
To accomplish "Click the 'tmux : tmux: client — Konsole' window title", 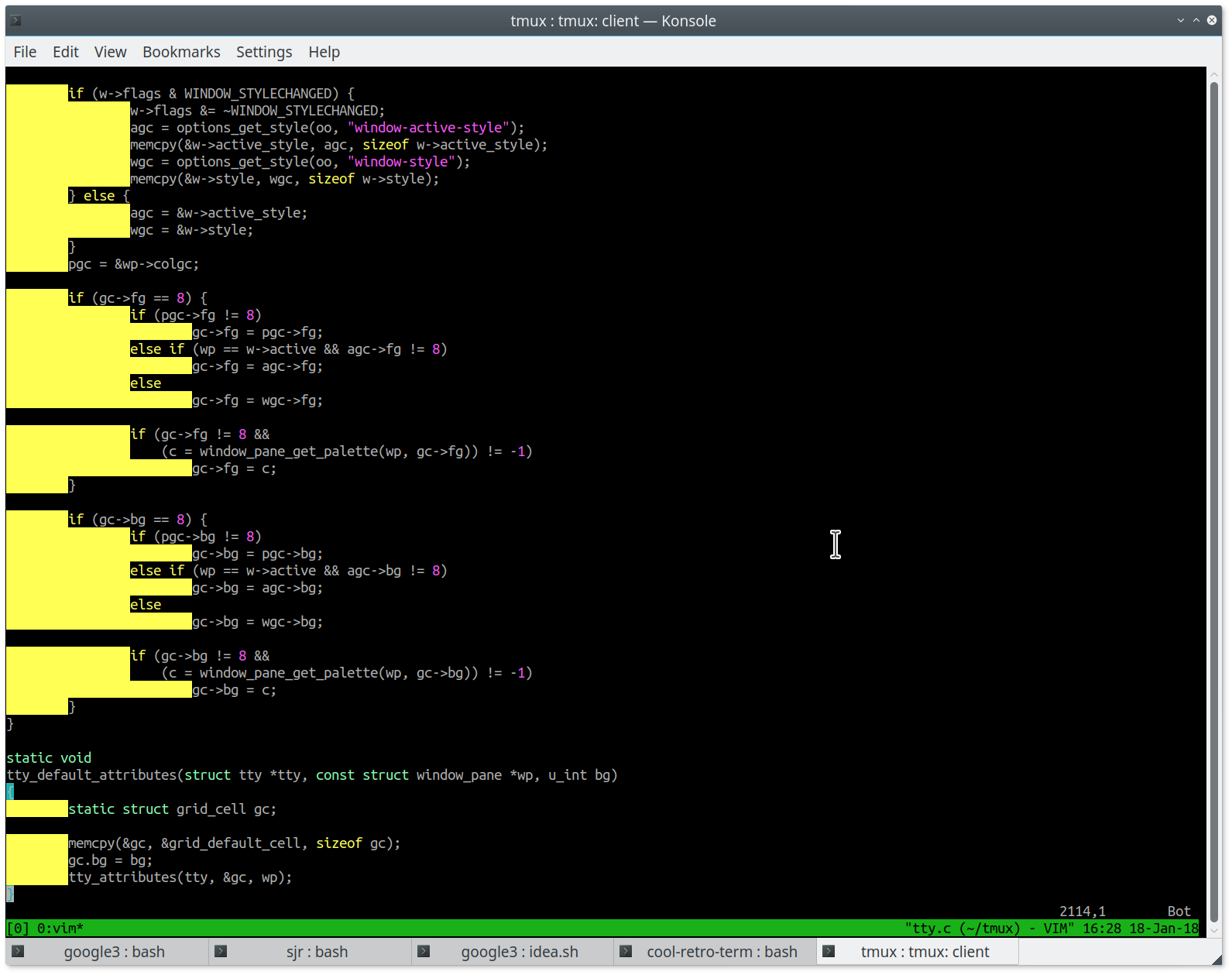I will [x=613, y=21].
